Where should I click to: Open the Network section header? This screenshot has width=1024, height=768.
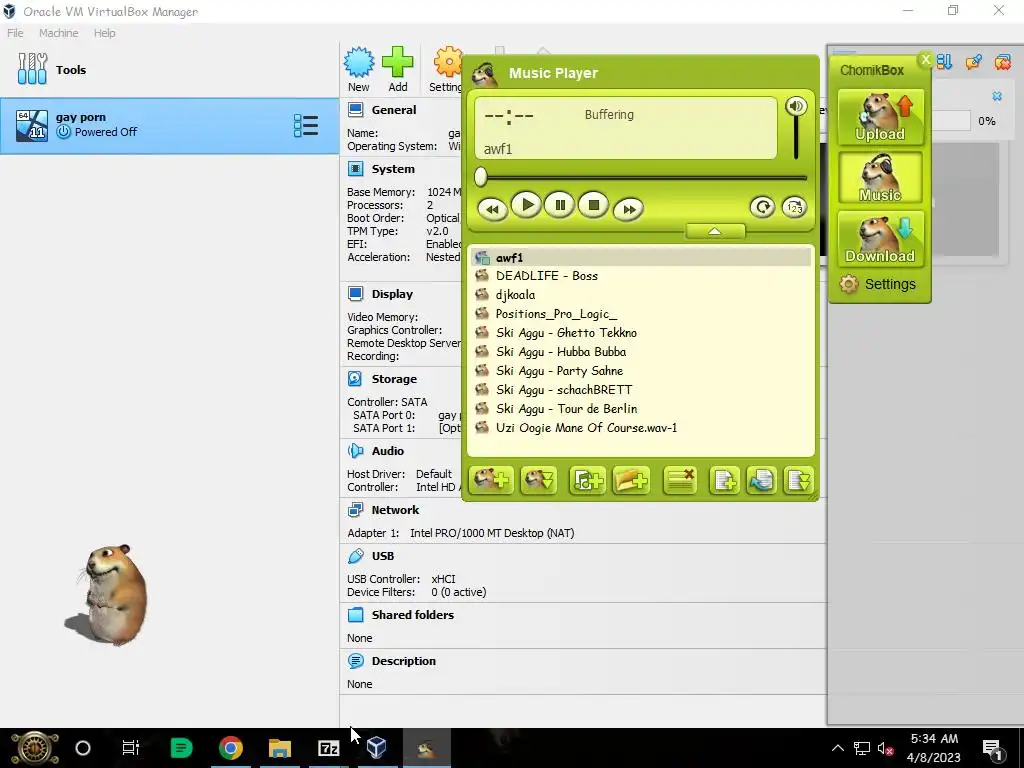click(x=395, y=509)
